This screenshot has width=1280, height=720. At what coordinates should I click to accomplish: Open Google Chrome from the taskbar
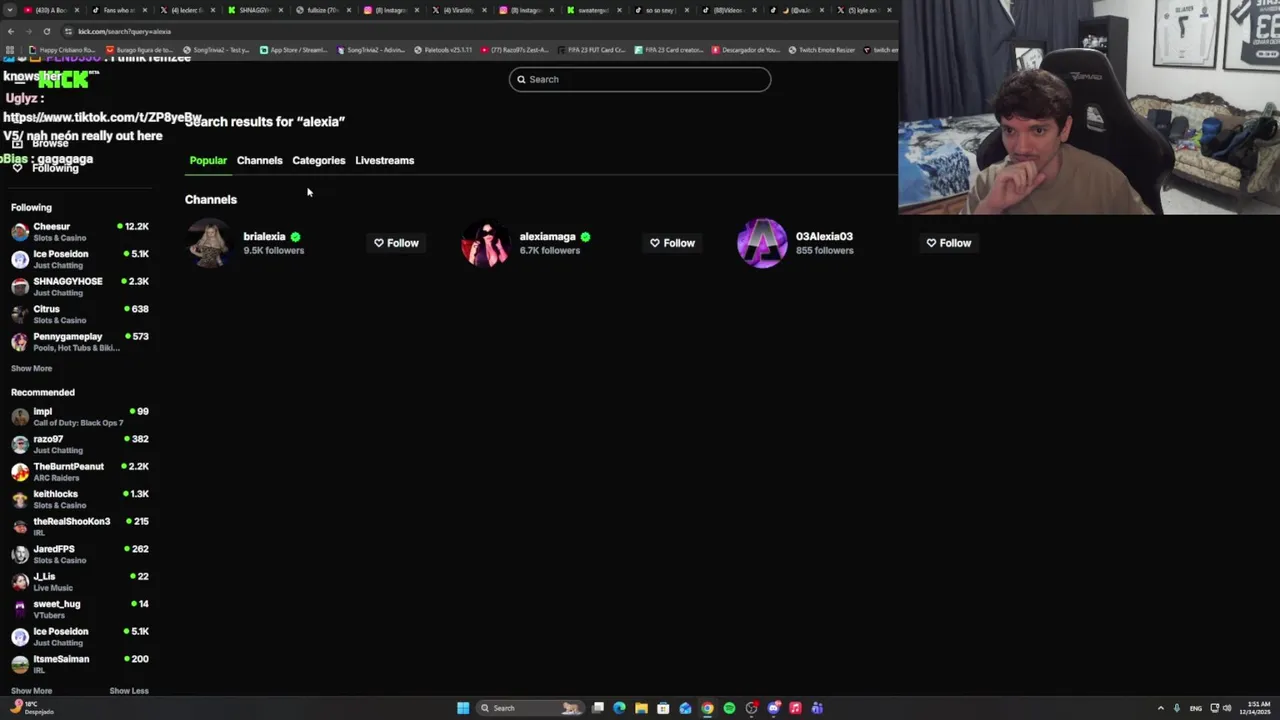pyautogui.click(x=707, y=708)
